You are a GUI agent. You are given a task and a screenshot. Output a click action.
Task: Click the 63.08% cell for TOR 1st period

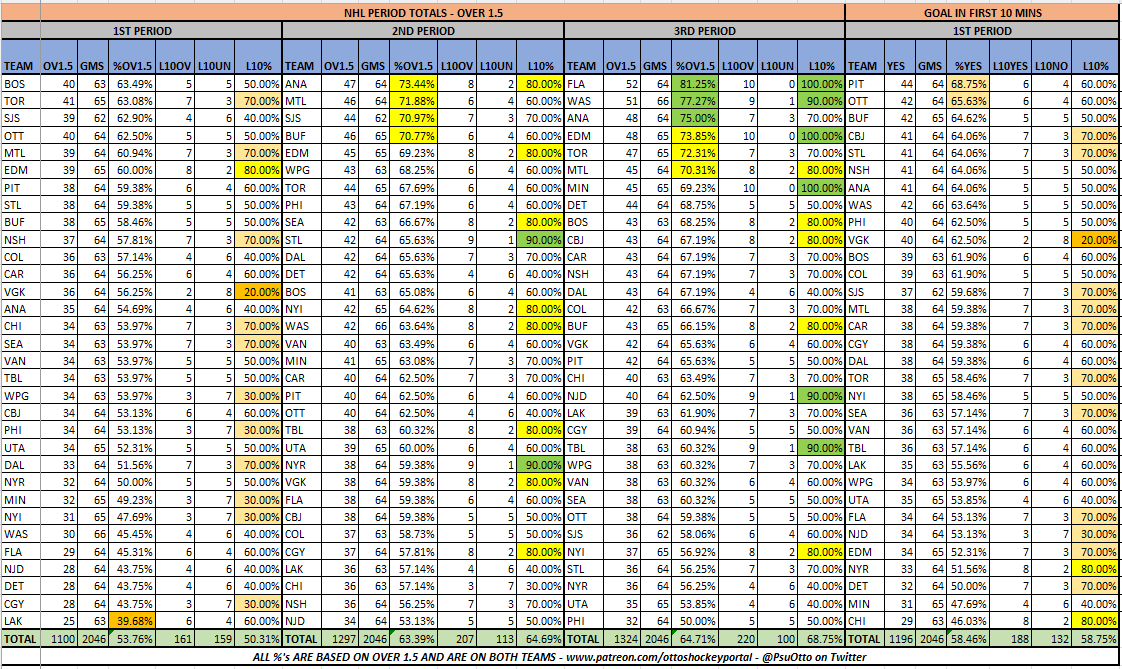132,101
